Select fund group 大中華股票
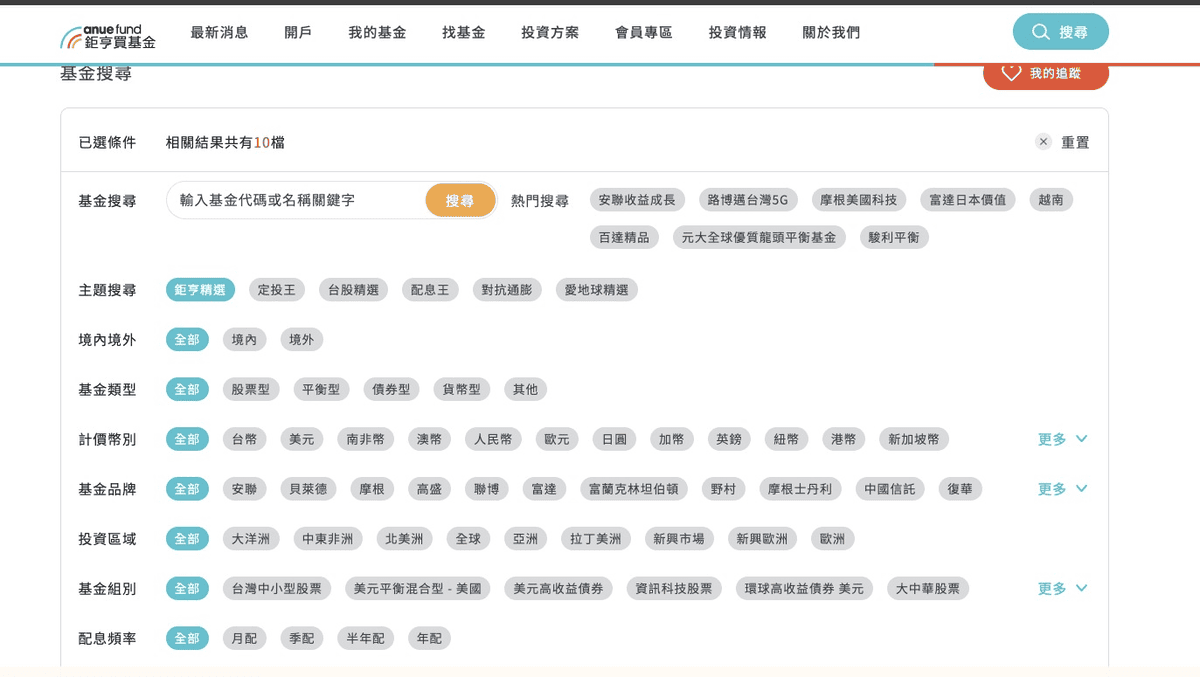This screenshot has height=677, width=1200. [928, 588]
